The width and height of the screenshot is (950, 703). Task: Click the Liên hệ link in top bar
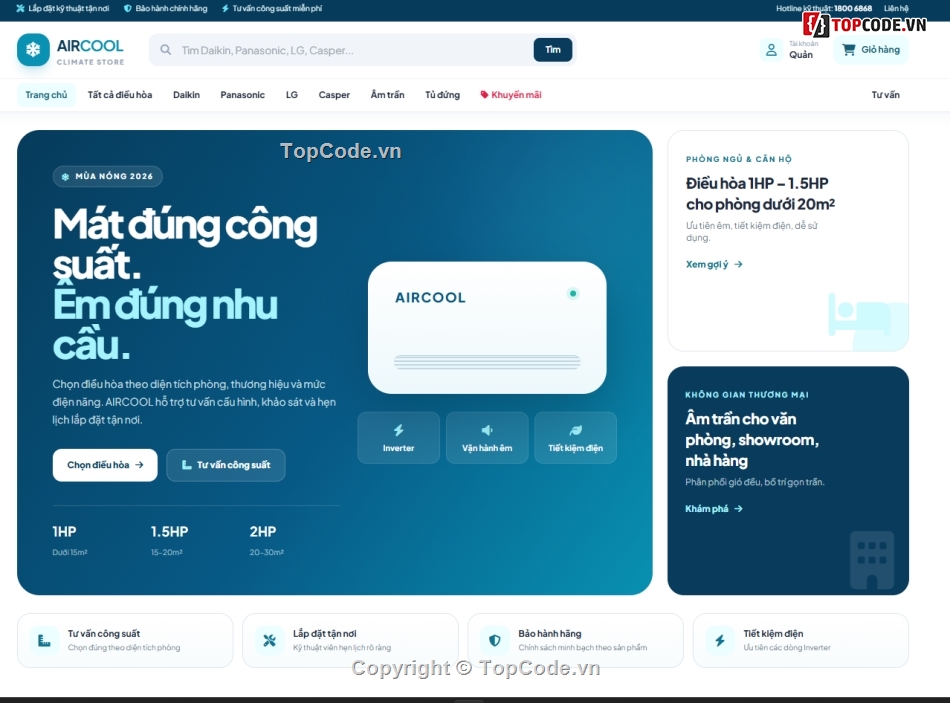[x=896, y=8]
